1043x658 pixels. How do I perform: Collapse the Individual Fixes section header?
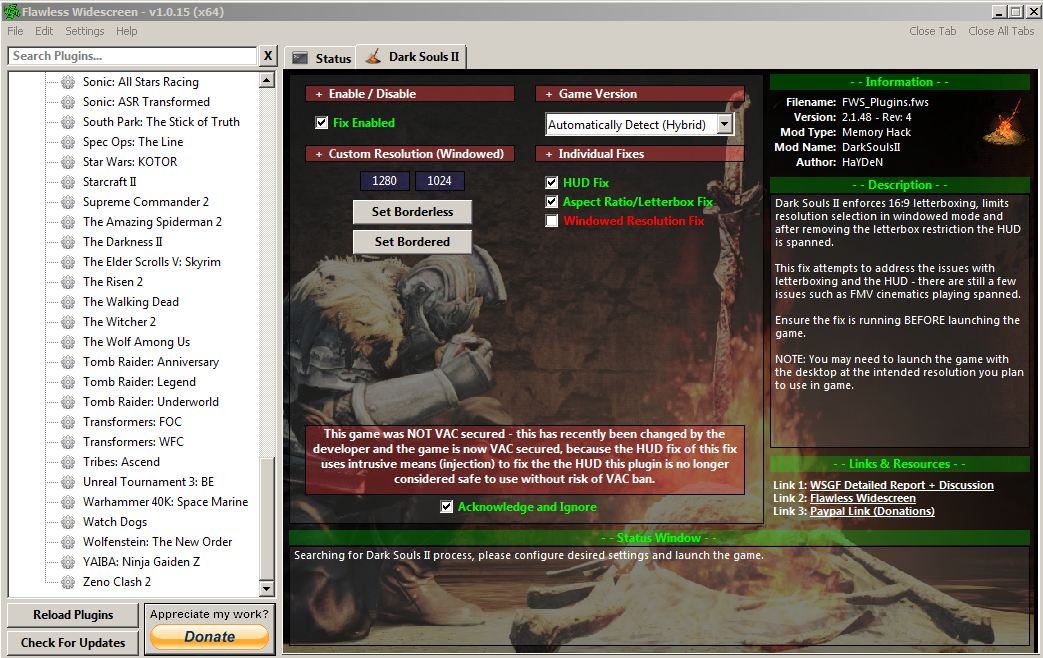pyautogui.click(x=640, y=154)
